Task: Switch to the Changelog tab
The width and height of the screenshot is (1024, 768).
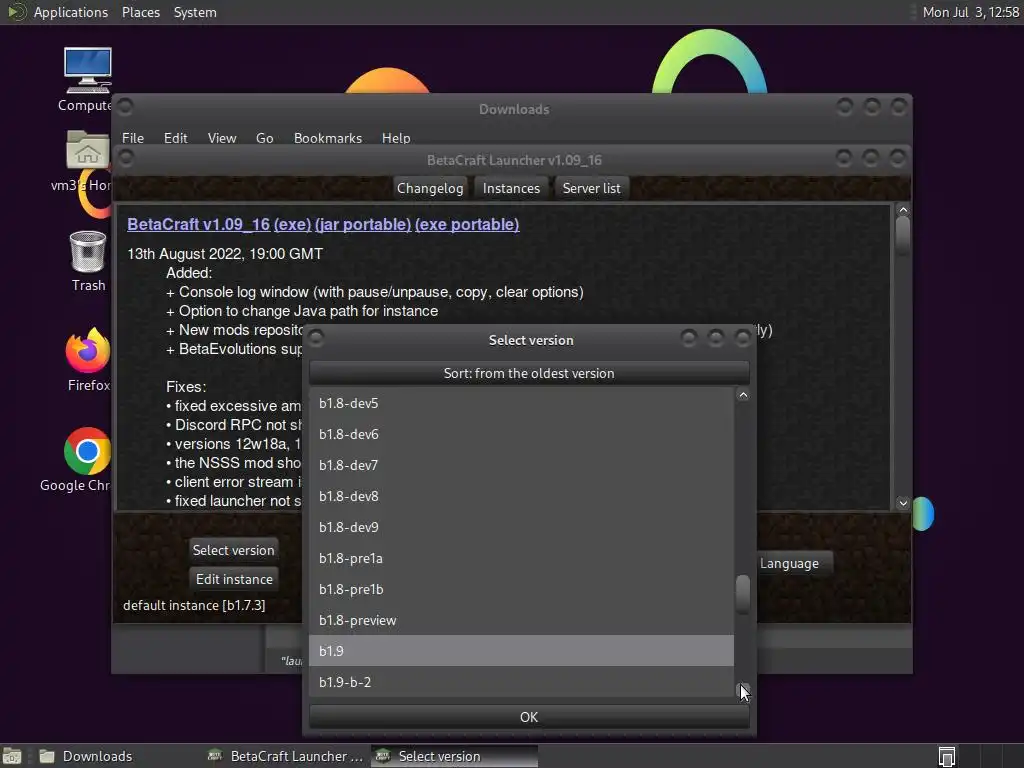Action: (430, 188)
